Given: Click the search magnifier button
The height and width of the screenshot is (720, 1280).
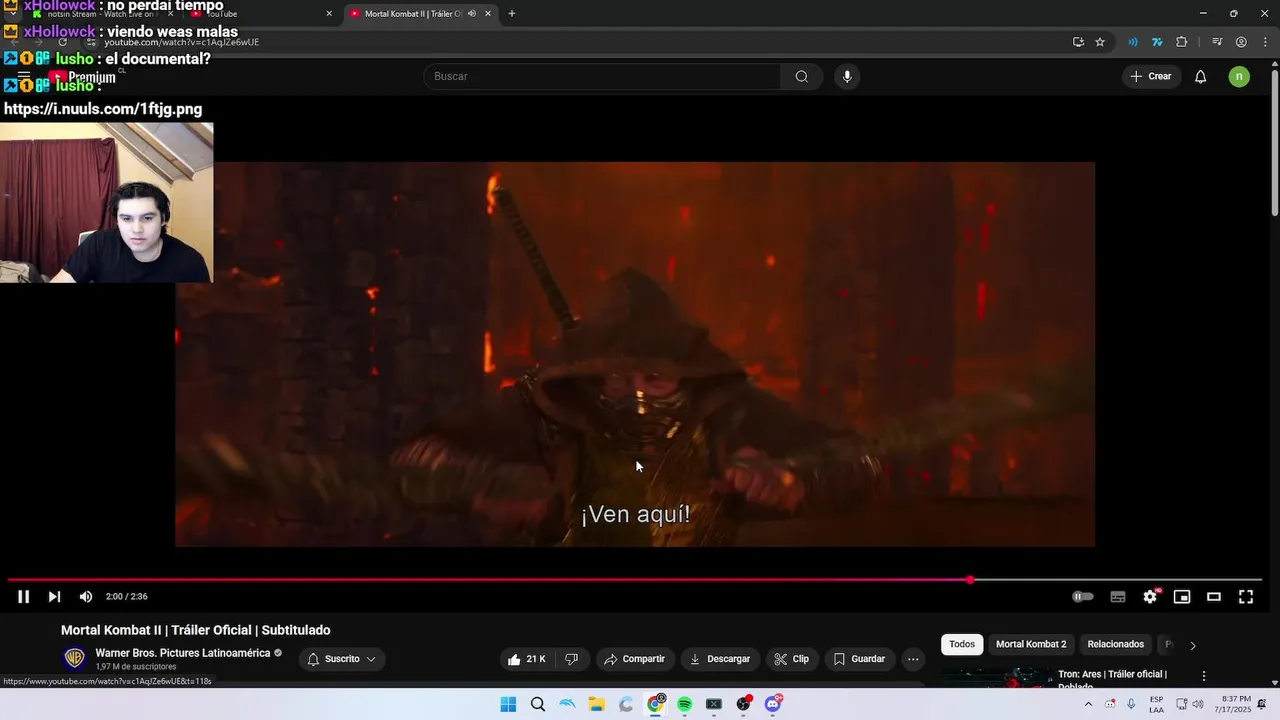Looking at the screenshot, I should [x=802, y=76].
